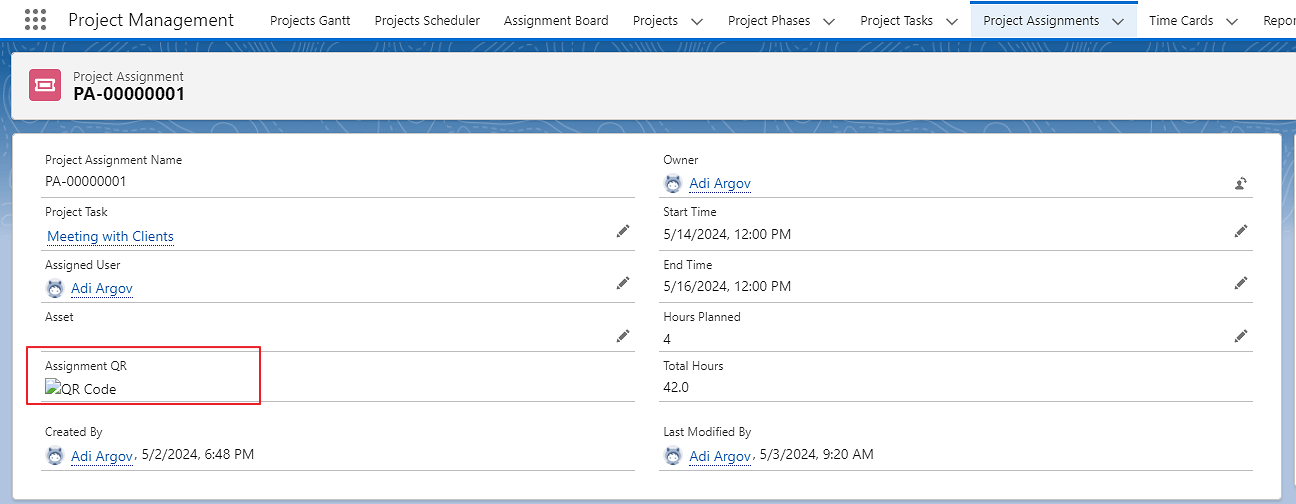1296x504 pixels.
Task: Click the End Time edit pencil
Action: [1241, 284]
